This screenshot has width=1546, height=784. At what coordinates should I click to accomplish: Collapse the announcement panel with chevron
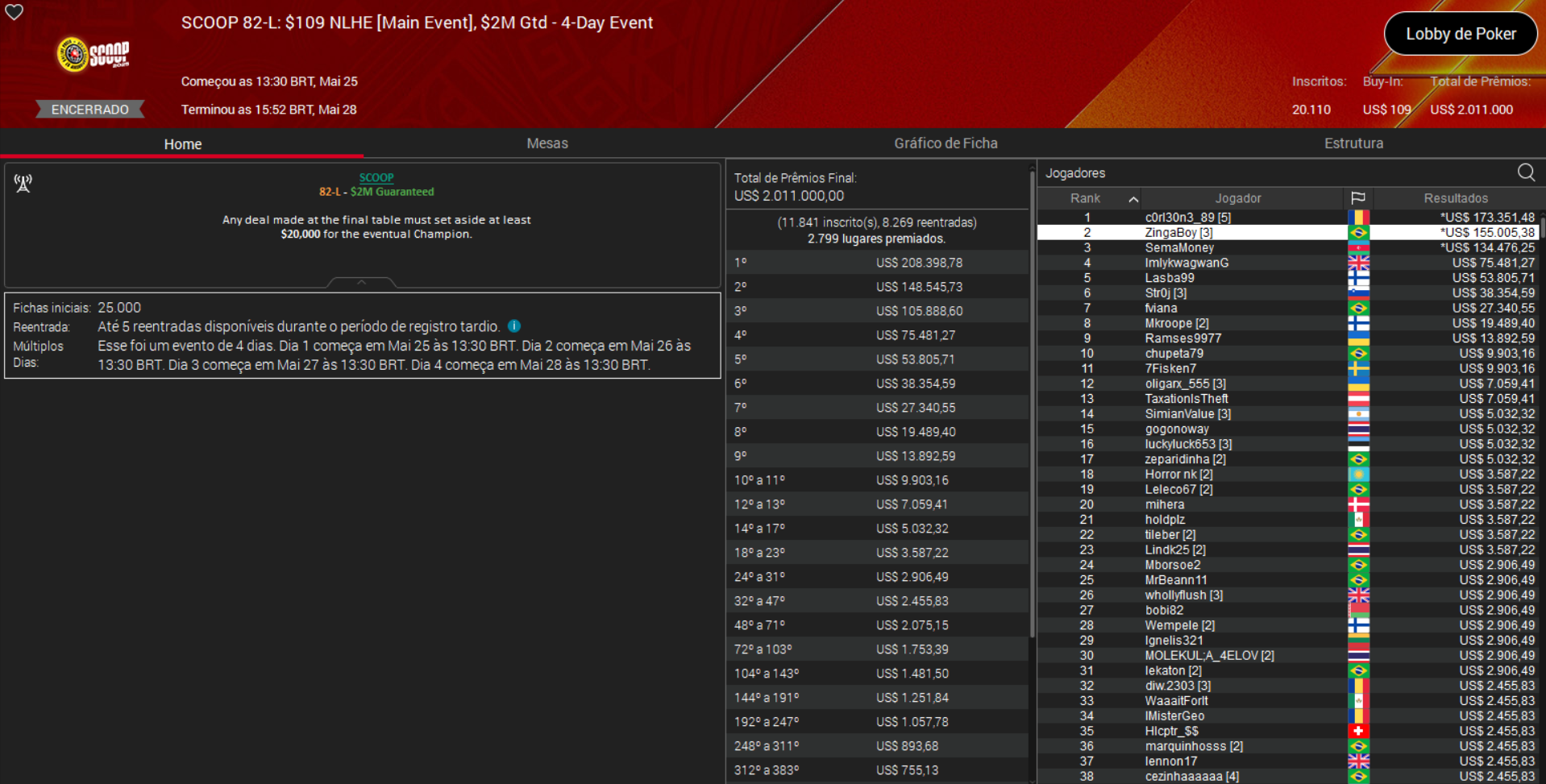click(361, 282)
